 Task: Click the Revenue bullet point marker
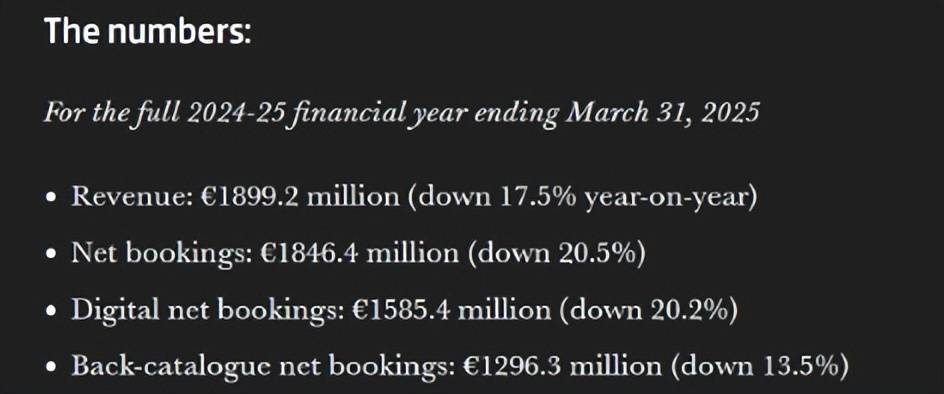click(52, 199)
